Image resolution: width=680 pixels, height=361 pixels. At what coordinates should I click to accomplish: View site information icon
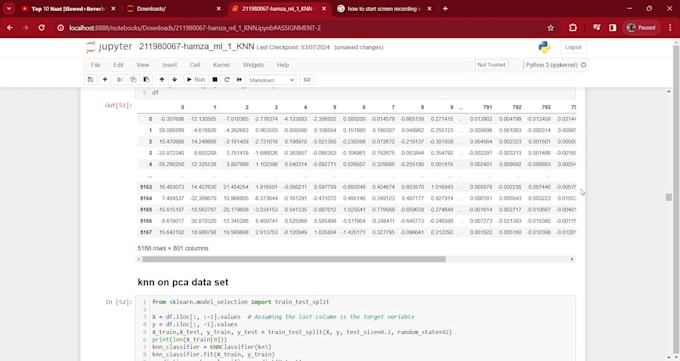61,28
